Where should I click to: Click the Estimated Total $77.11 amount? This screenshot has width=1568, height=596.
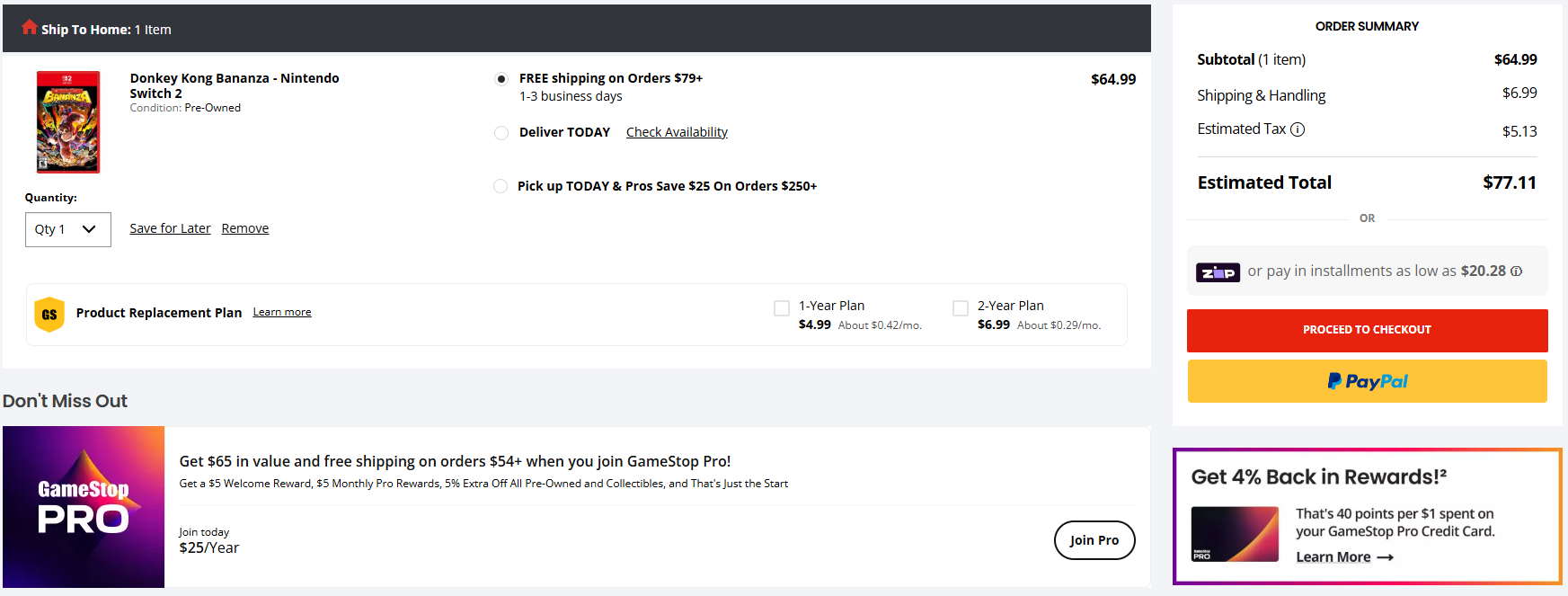click(x=1510, y=182)
